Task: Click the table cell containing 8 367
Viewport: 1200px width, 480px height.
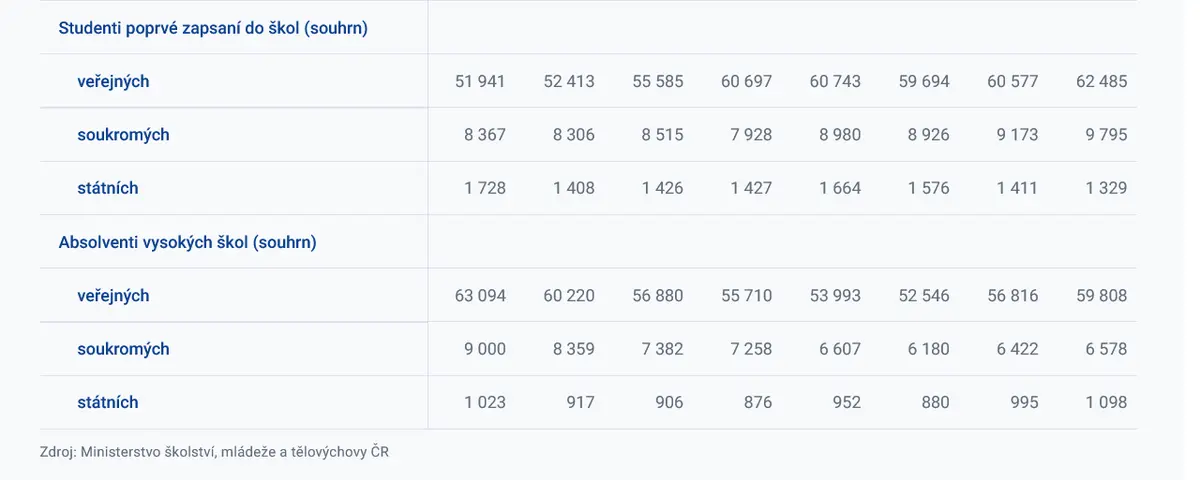Action: click(x=485, y=134)
